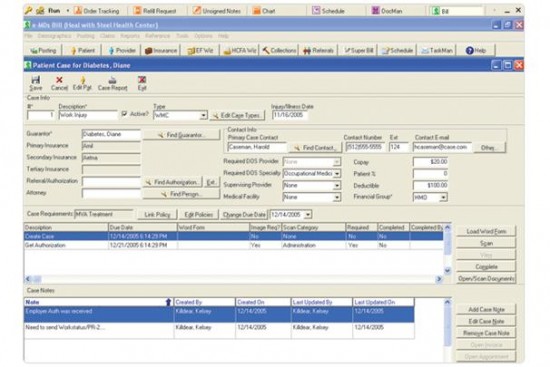
Task: Click the Edit Case Types button
Action: tap(237, 115)
